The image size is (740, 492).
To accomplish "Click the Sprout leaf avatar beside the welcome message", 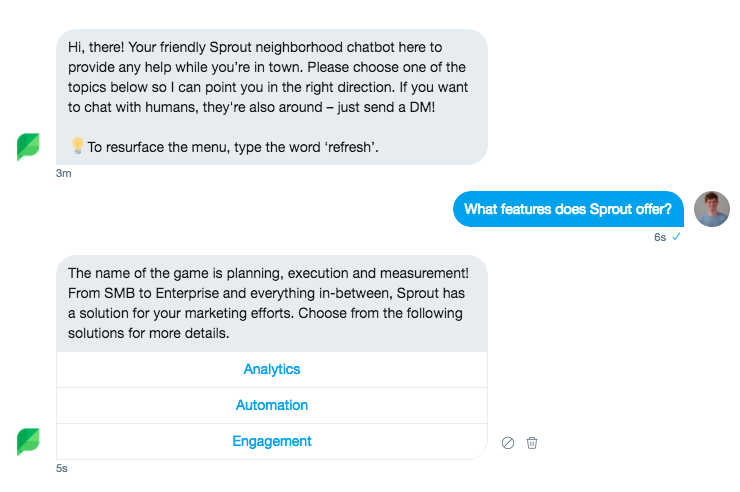I will pyautogui.click(x=29, y=146).
